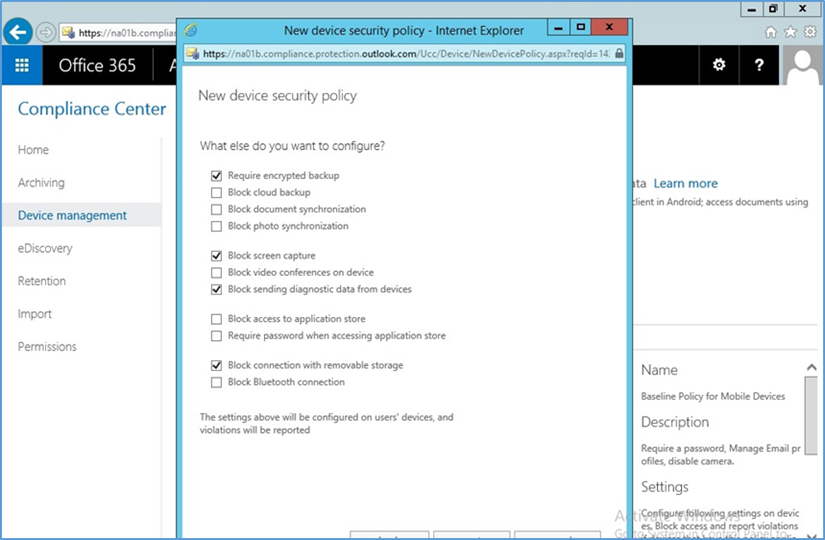
Task: Click the popup window address bar URL
Action: pyautogui.click(x=406, y=54)
